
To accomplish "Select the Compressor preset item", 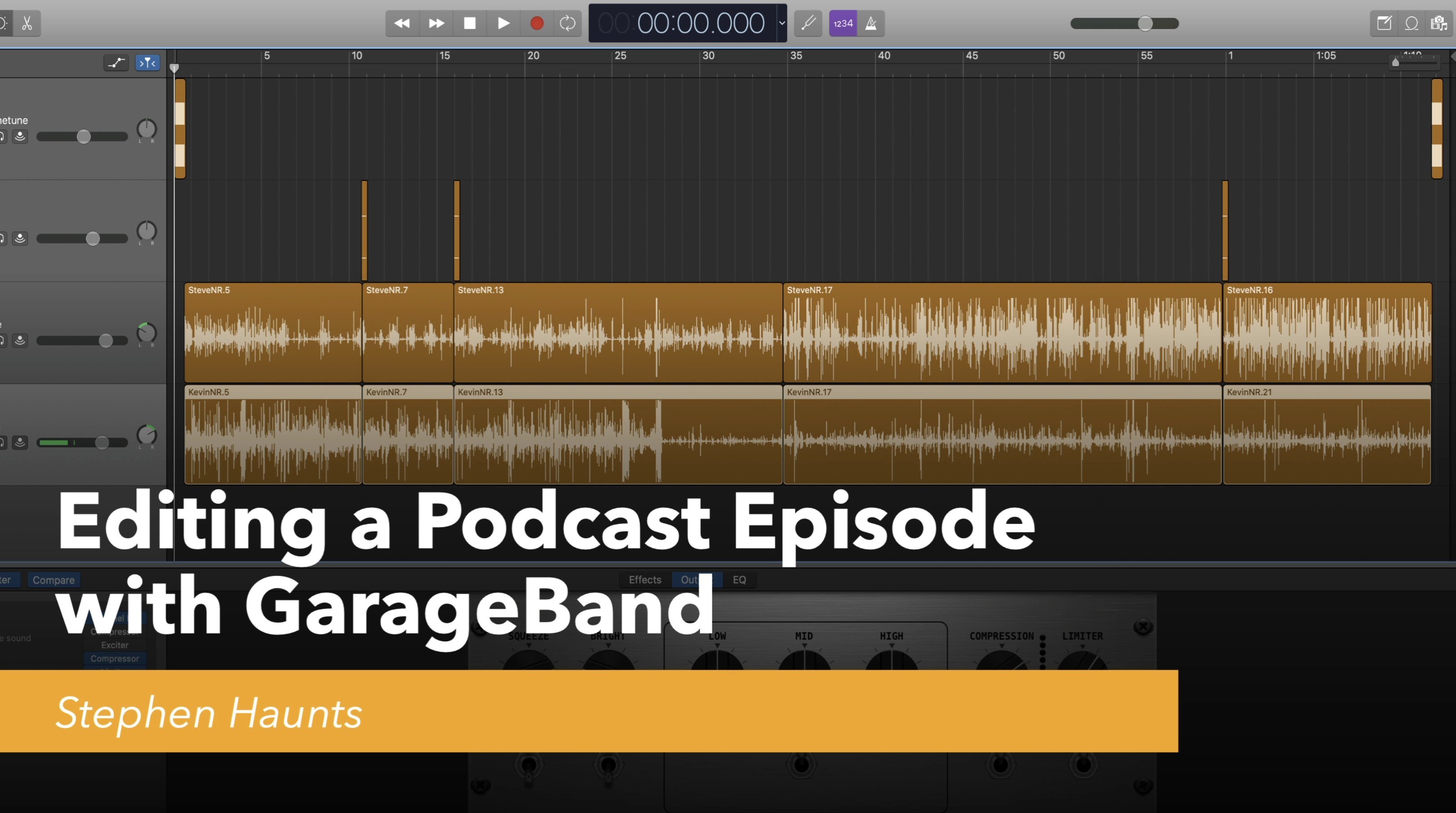I will [115, 658].
